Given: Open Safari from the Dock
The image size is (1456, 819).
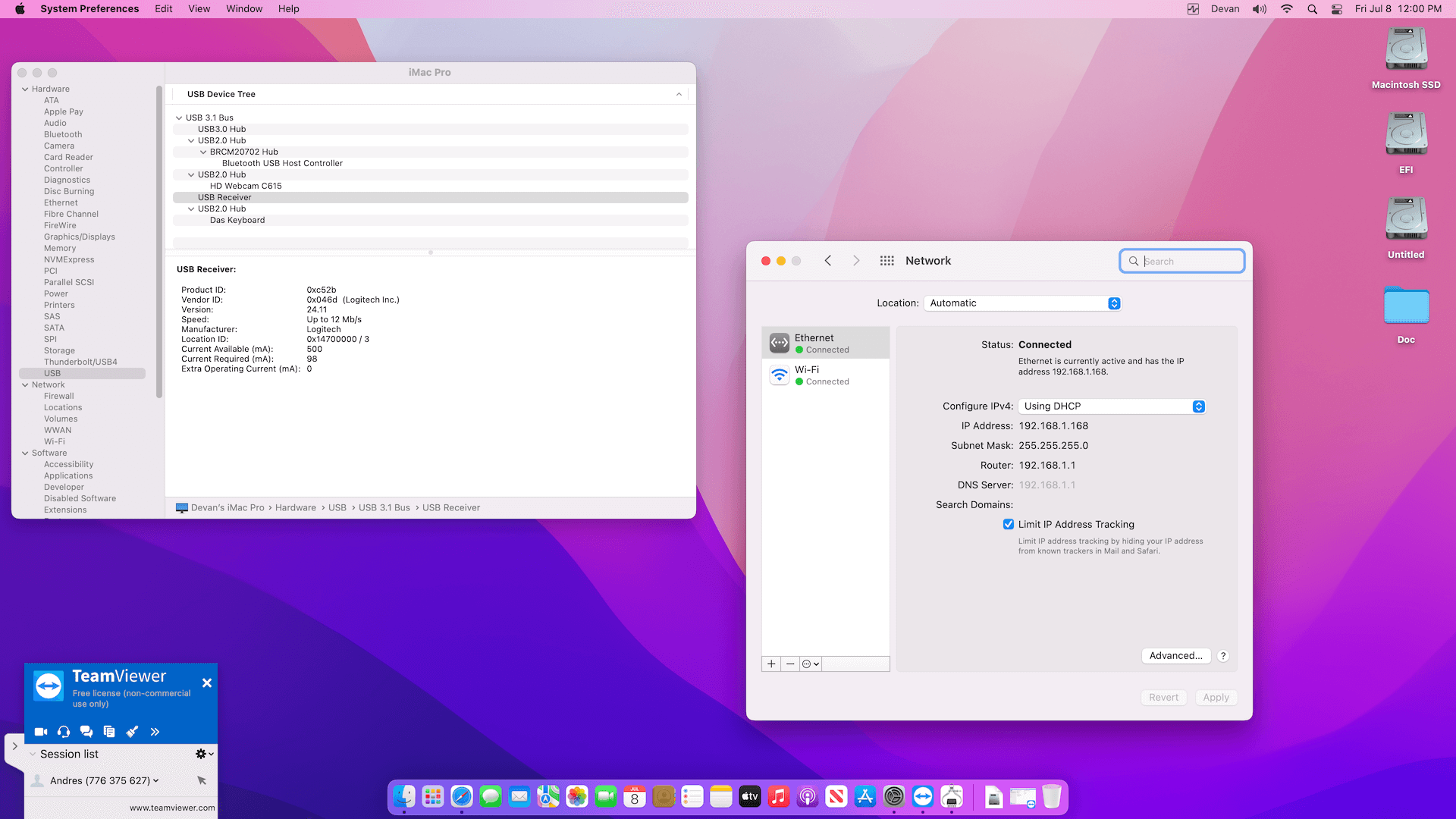Looking at the screenshot, I should 462,797.
